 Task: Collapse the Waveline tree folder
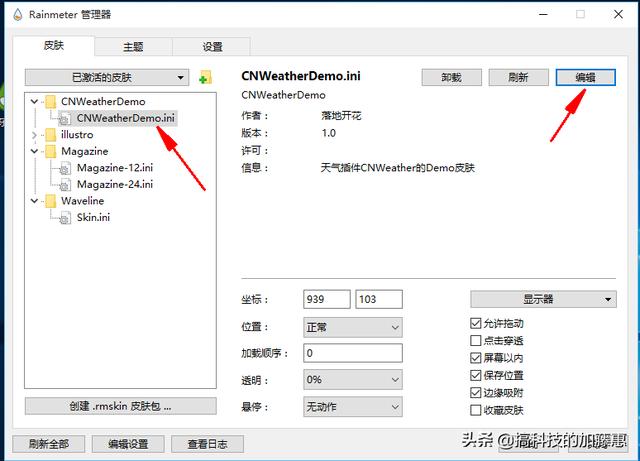34,201
